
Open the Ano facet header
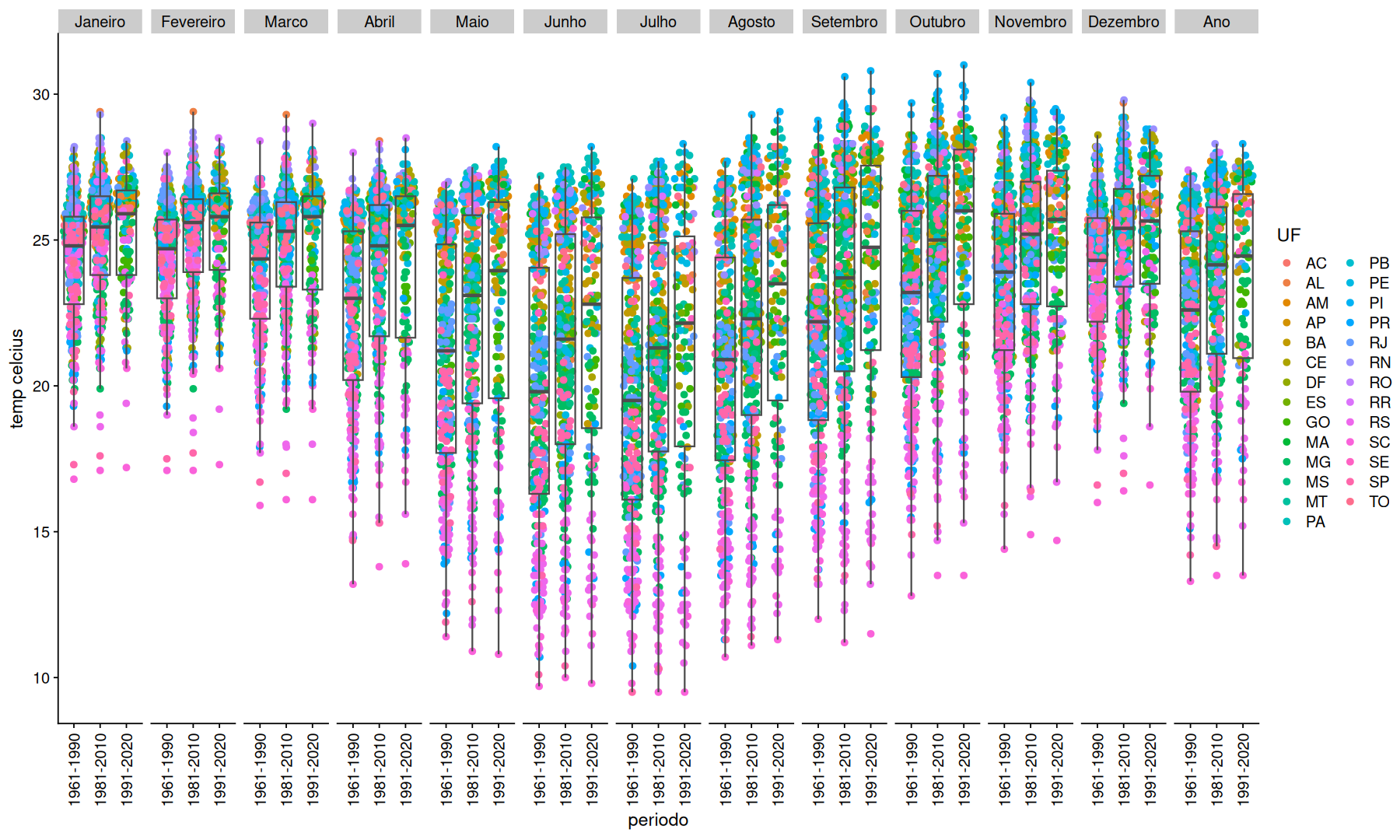(x=1216, y=22)
